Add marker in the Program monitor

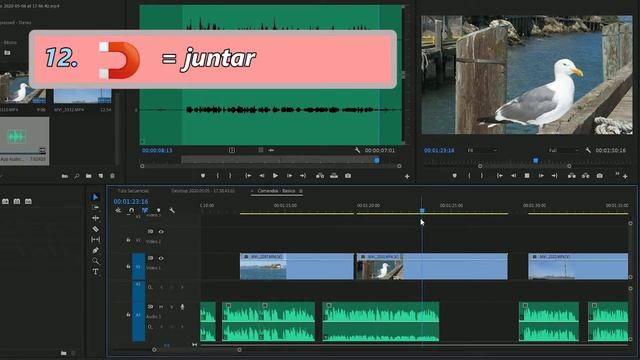tap(454, 176)
